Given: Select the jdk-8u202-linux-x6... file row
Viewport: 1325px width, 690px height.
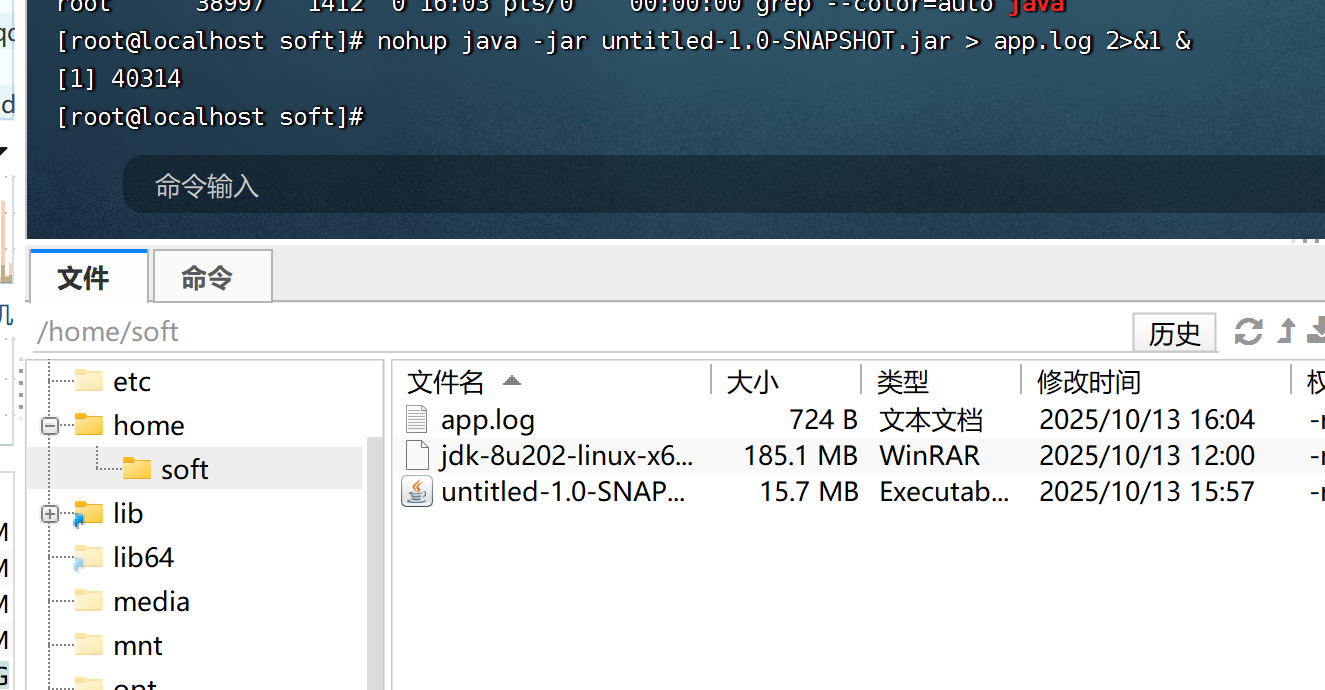Looking at the screenshot, I should tap(860, 456).
